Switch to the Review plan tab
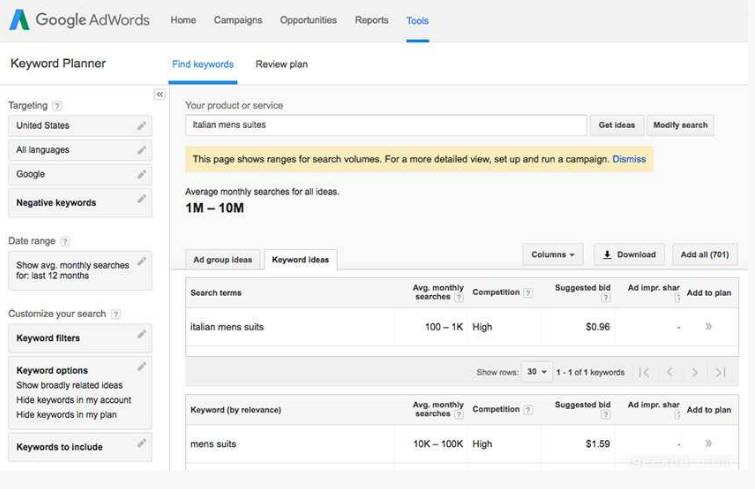 [281, 64]
